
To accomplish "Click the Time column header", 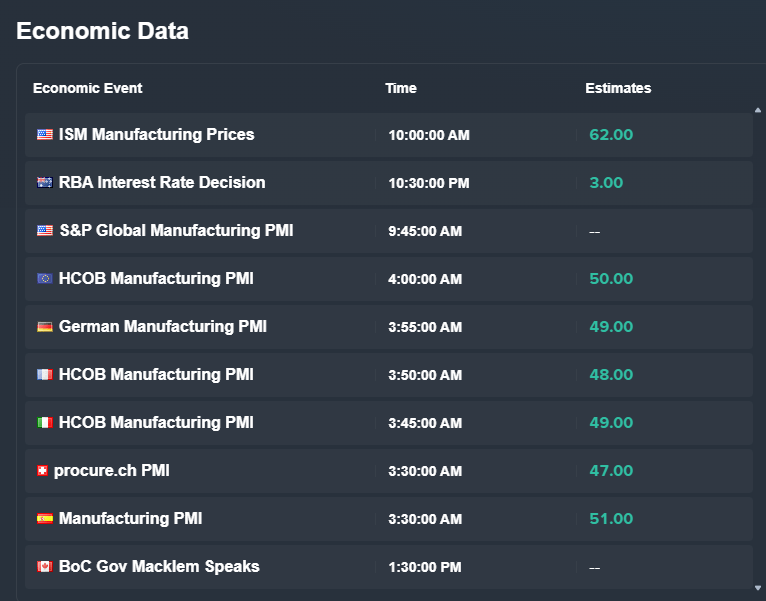I will (401, 88).
